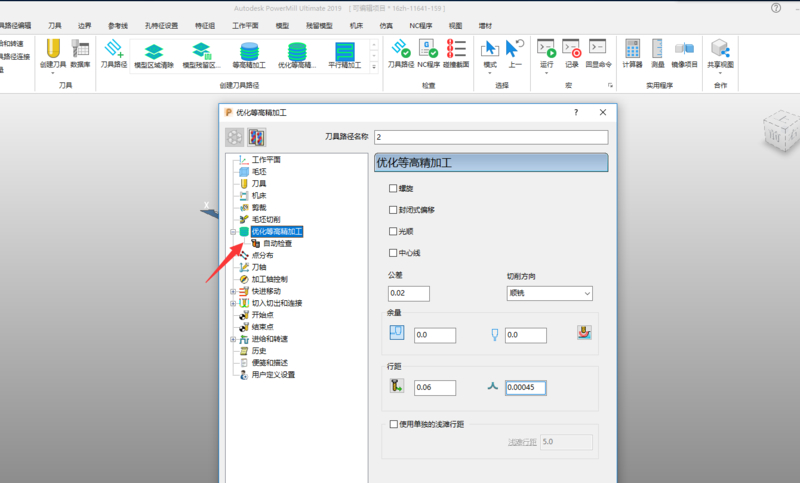Open the 参考线 ribbon tab
Image resolution: width=800 pixels, height=483 pixels.
[118, 26]
